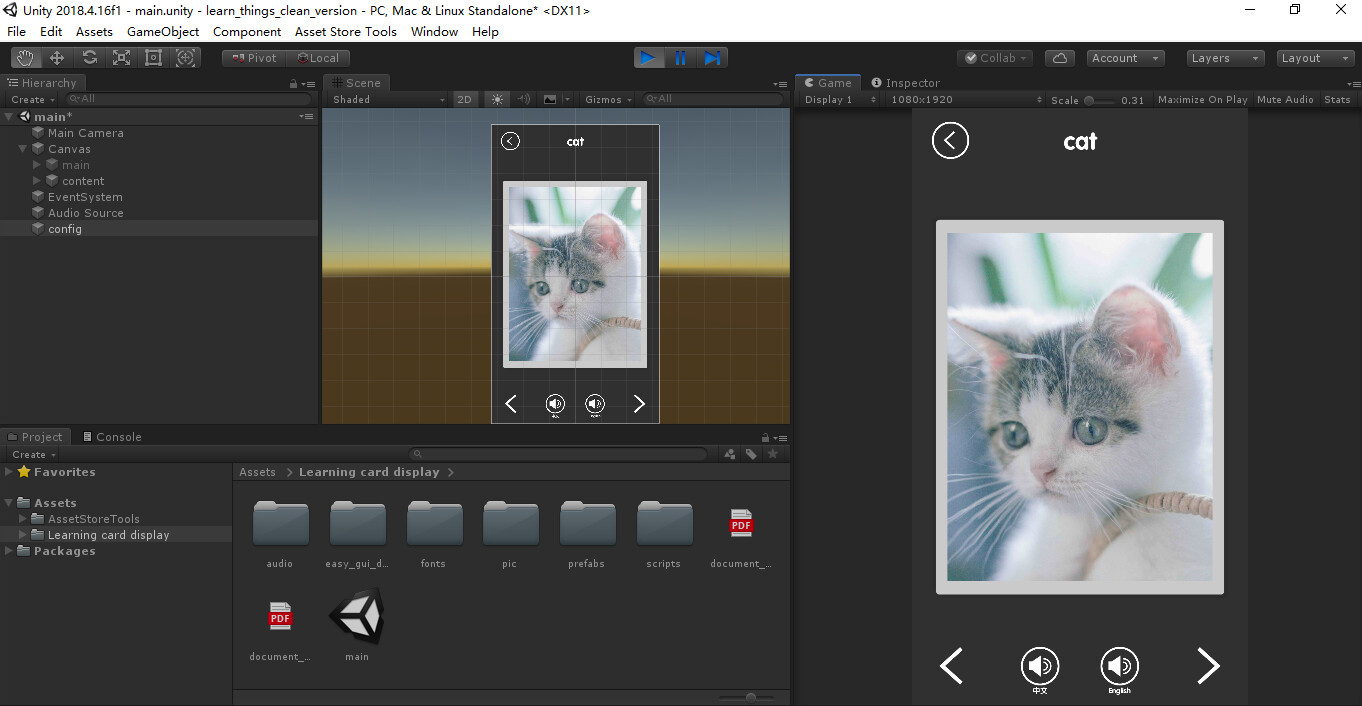The height and width of the screenshot is (706, 1362).
Task: Click the Step frame button
Action: pos(712,58)
